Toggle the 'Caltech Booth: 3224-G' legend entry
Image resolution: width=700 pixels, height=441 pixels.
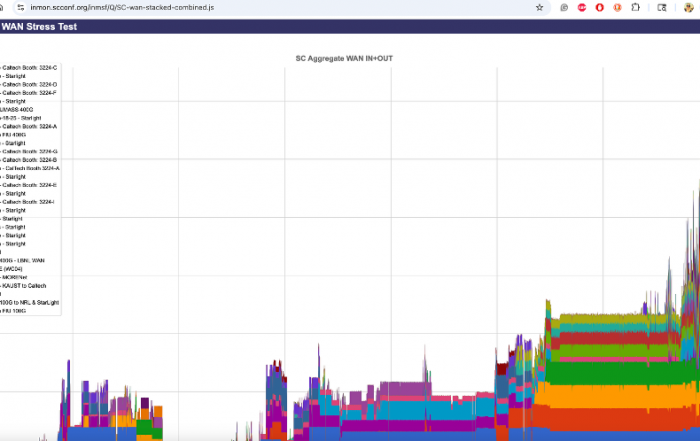[x=30, y=151]
